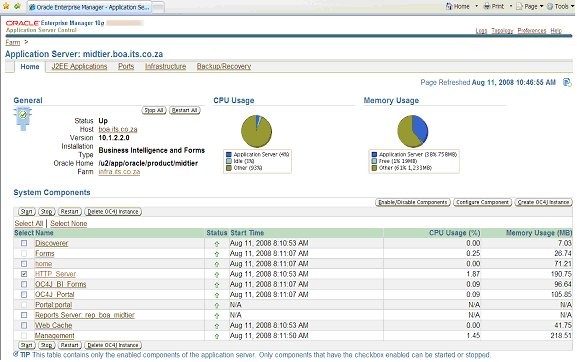Open the HTTP_Server component link
Viewport: 577px width, 362px height.
tap(55, 274)
